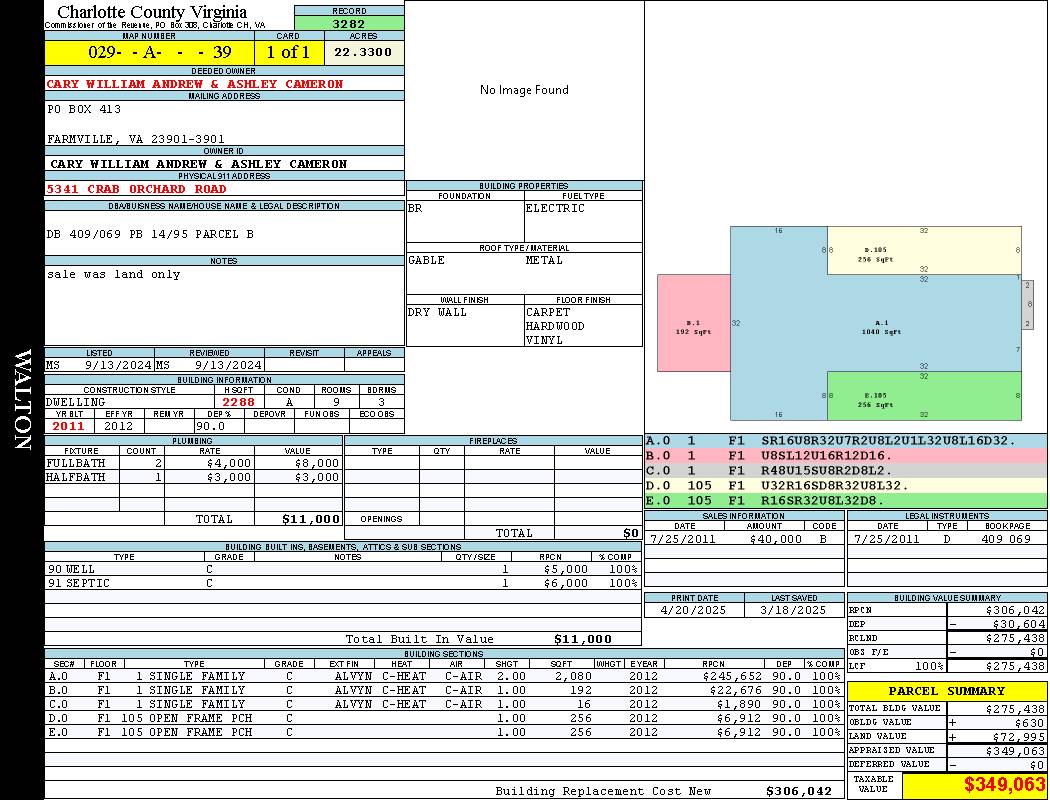1050x800 pixels.
Task: Click the Parcel Summary yellow header
Action: [x=947, y=691]
